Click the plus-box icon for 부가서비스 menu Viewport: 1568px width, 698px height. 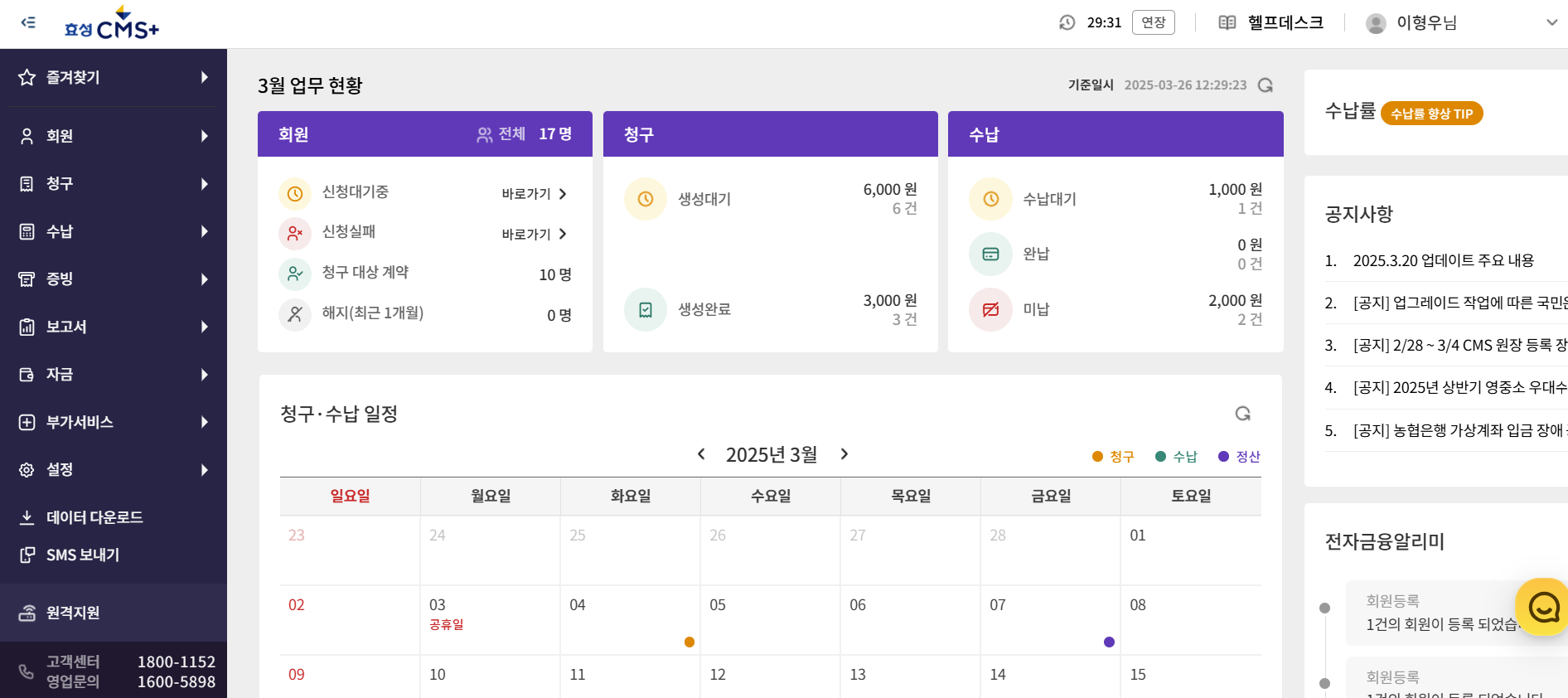coord(27,422)
